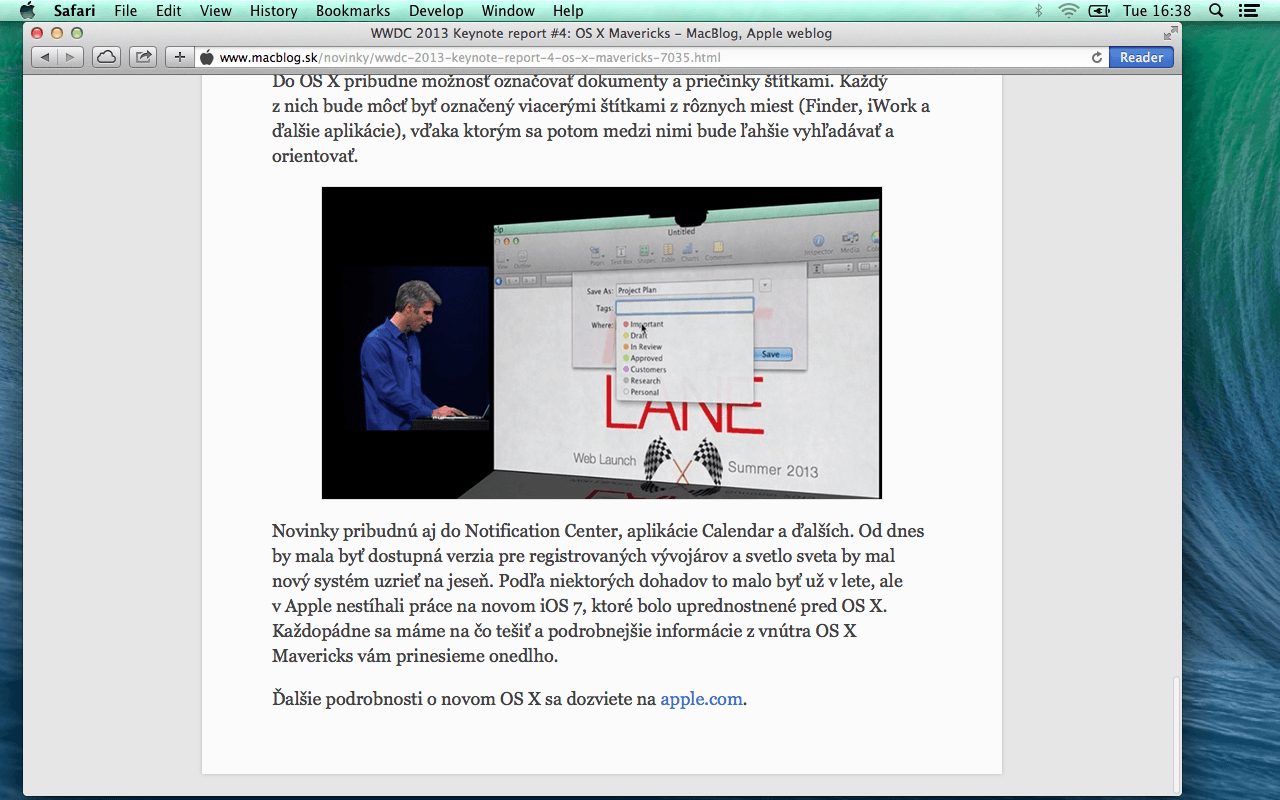Screen dimensions: 1280x800
Task: Click the battery status icon
Action: [x=1099, y=11]
